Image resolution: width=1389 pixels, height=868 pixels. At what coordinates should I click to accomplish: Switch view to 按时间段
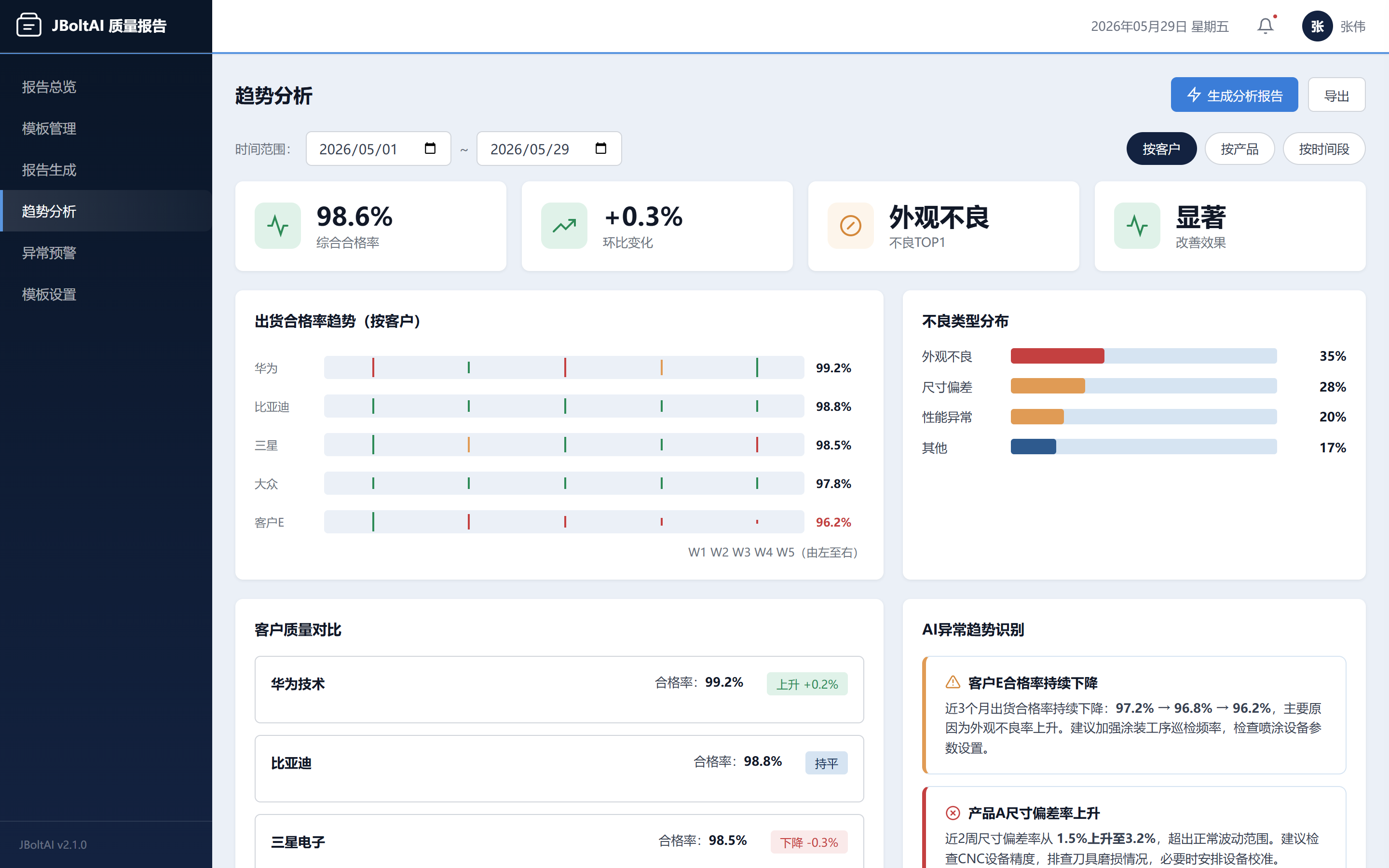point(1323,149)
